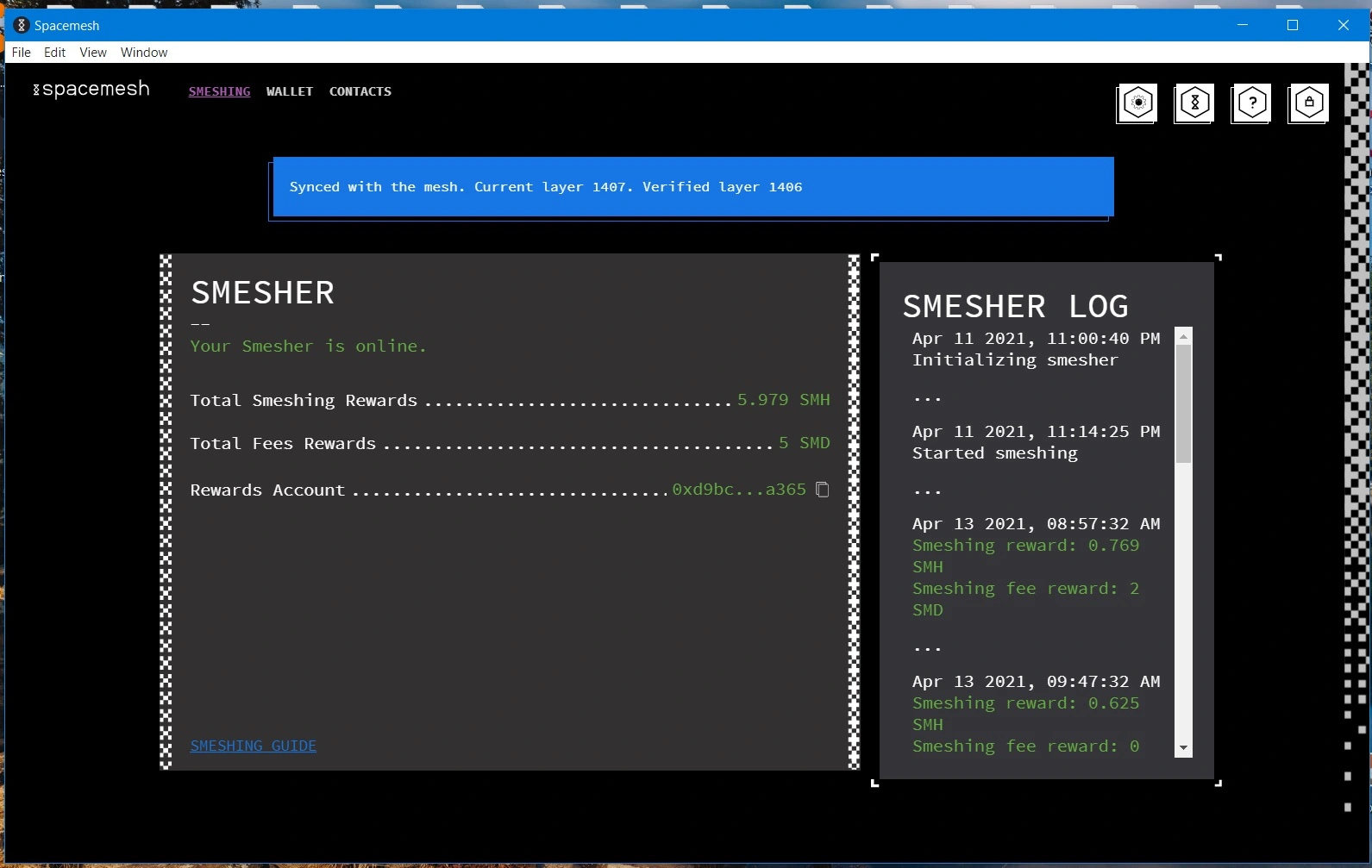Click the 5.979 SMH smeshing rewards value
The image size is (1372, 868).
pyautogui.click(x=784, y=400)
